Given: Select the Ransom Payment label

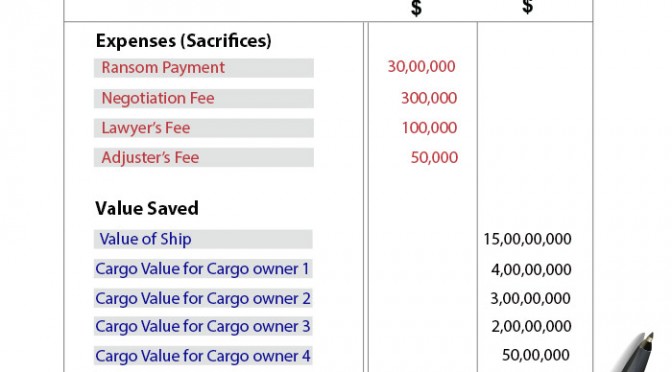Looking at the screenshot, I should click(x=163, y=68).
